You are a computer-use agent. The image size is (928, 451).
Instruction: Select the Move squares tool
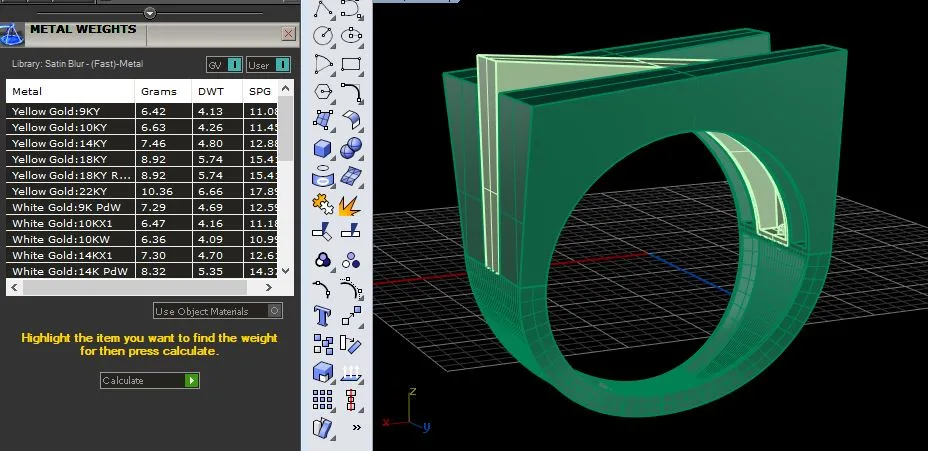[x=351, y=315]
